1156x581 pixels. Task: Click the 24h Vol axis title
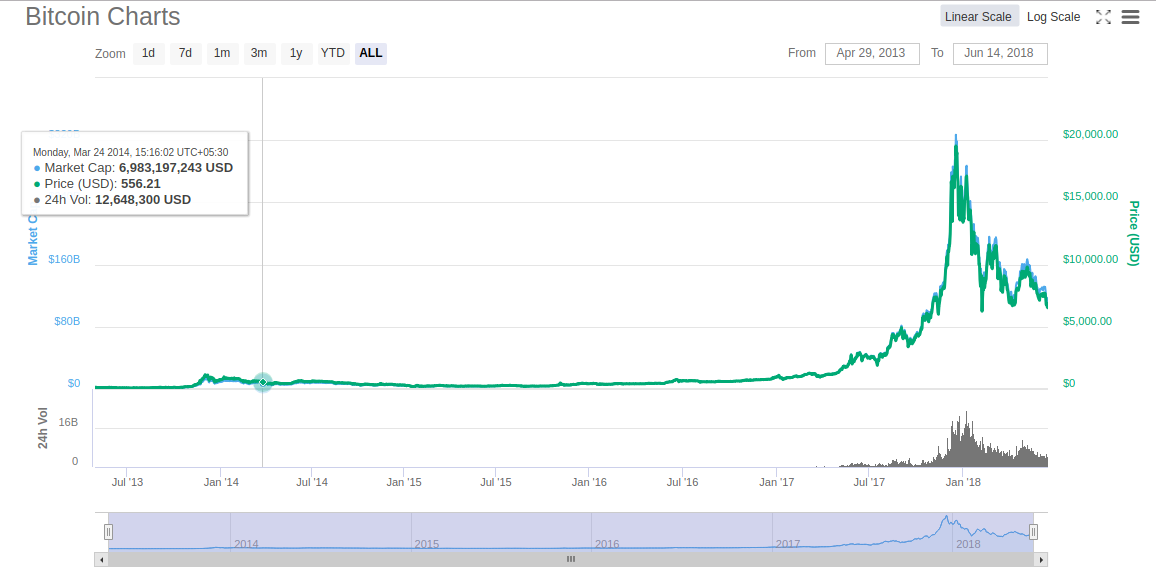click(43, 428)
